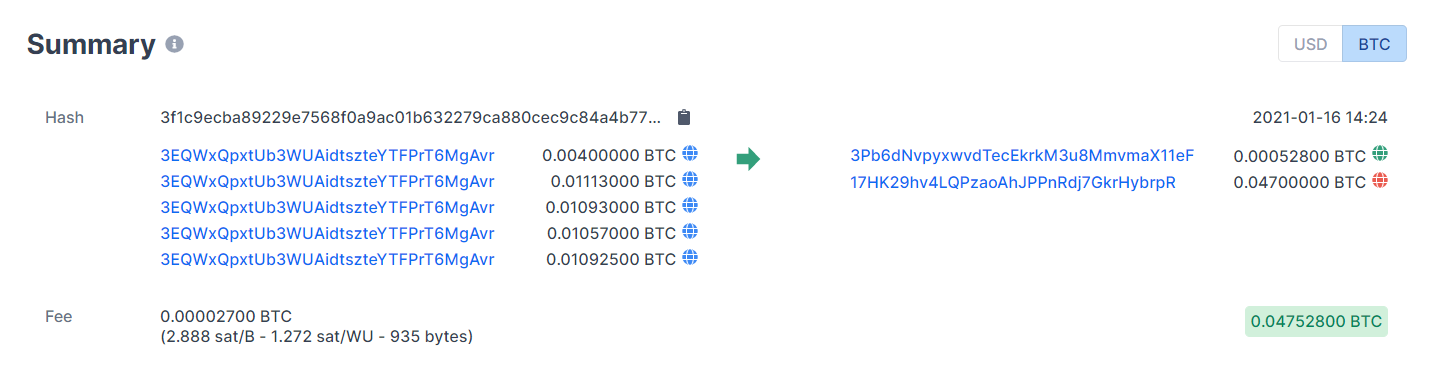This screenshot has width=1446, height=371.
Task: Open output address 3Pb6dNvpyxwvdTecEkrkM3u8MmvmaX11eF
Action: pyautogui.click(x=1022, y=156)
